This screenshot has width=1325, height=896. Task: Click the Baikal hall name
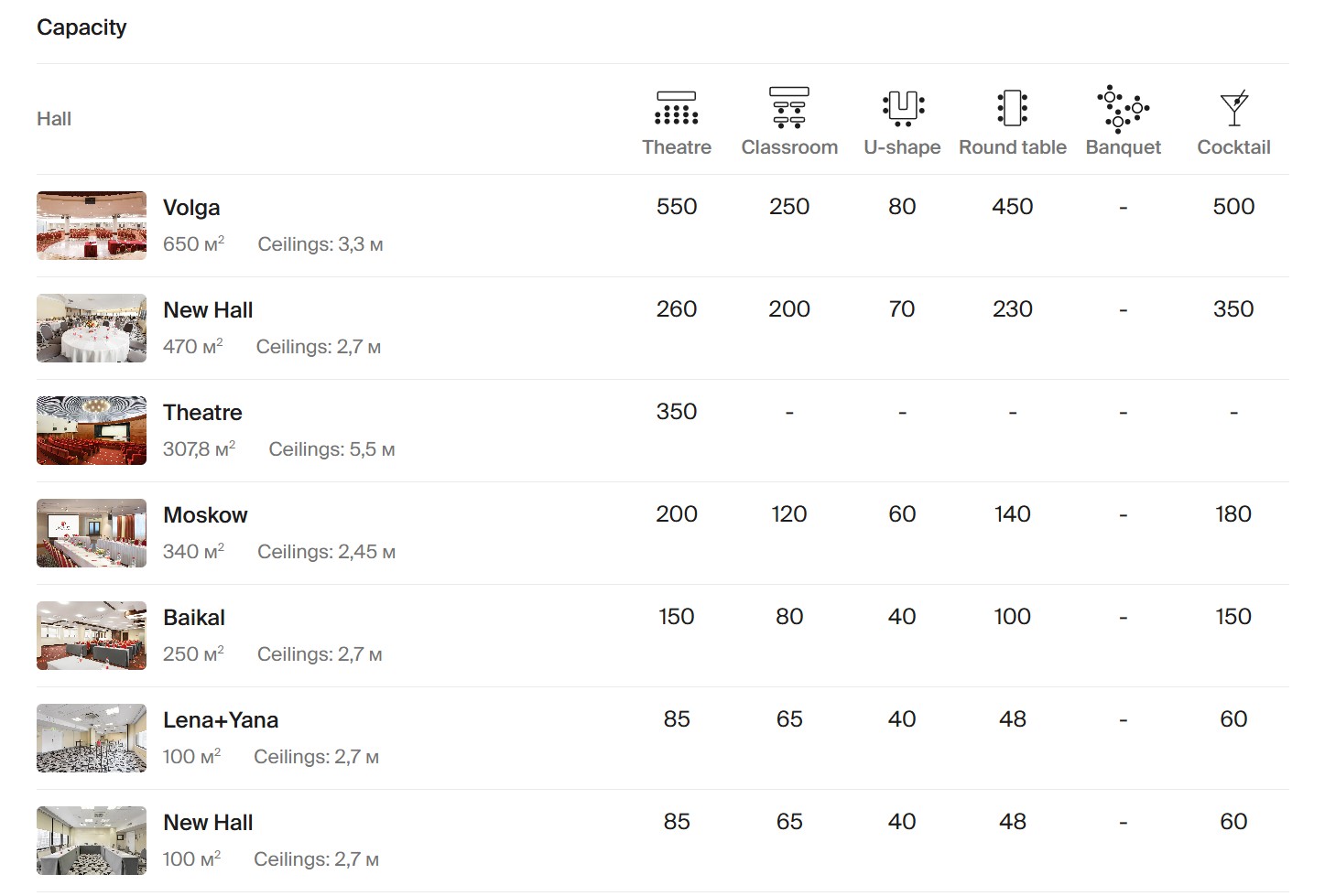tap(194, 618)
